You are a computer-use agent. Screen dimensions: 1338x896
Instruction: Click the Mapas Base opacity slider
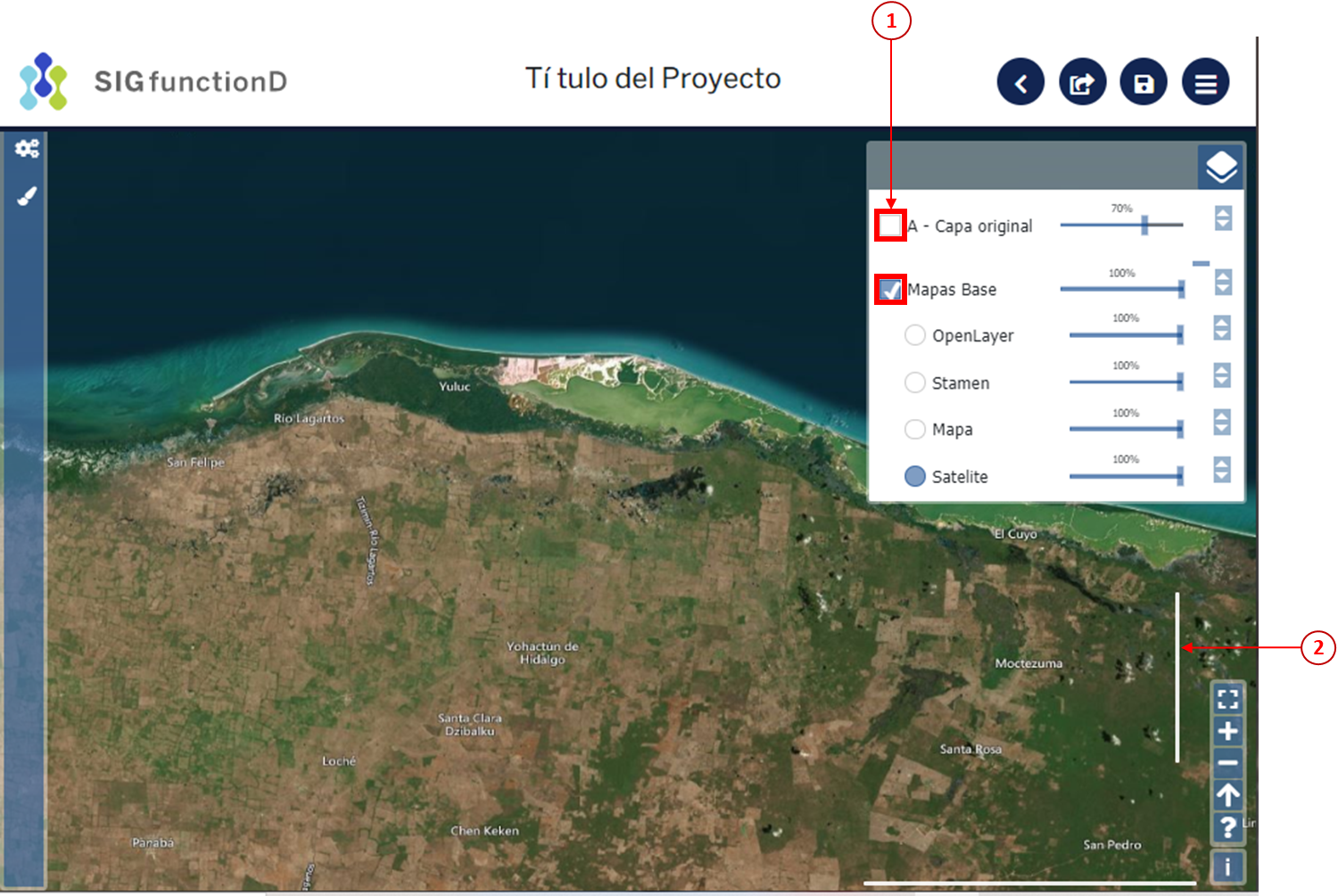click(x=1122, y=289)
